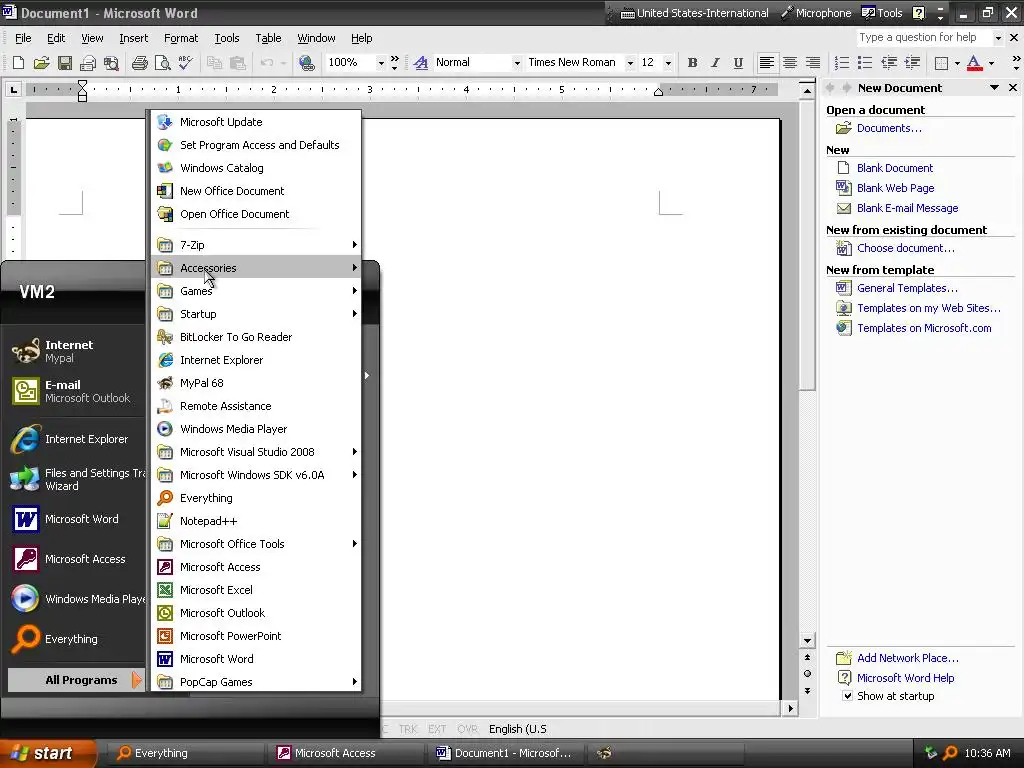
Task: Click the Microphone language bar button
Action: click(x=817, y=13)
